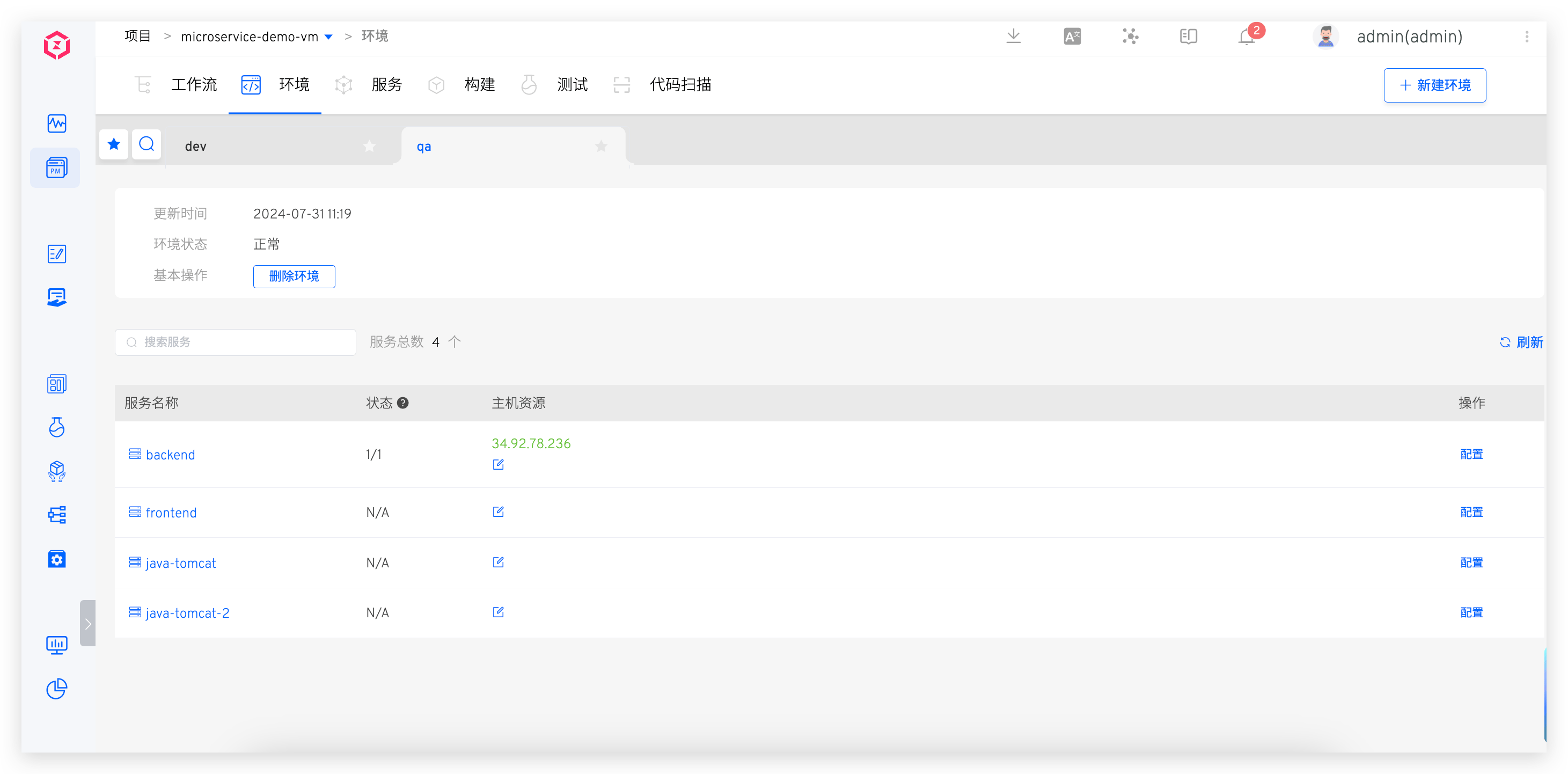
Task: Click the 新建环境 button
Action: point(1435,85)
